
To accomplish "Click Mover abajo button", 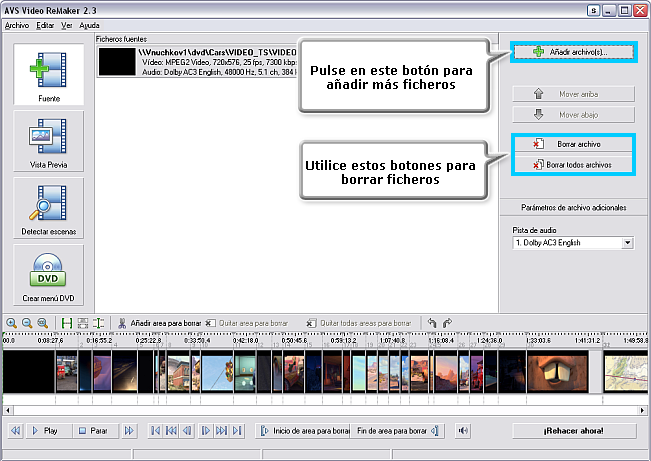I will tap(573, 115).
